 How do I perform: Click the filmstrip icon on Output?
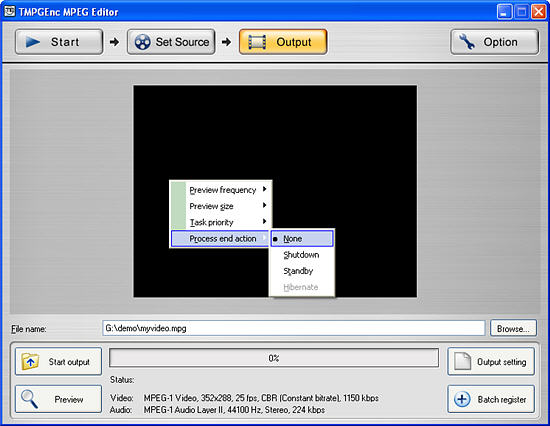[x=257, y=42]
